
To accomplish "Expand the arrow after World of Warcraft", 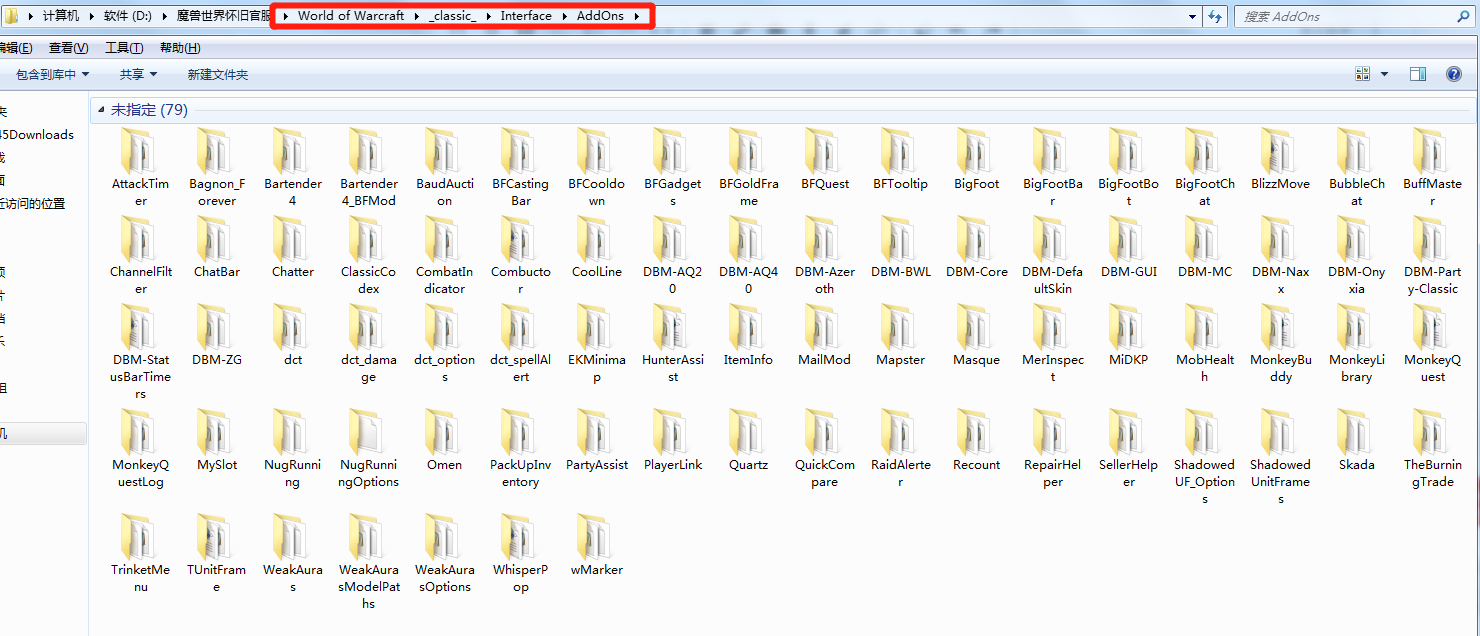I will [416, 16].
